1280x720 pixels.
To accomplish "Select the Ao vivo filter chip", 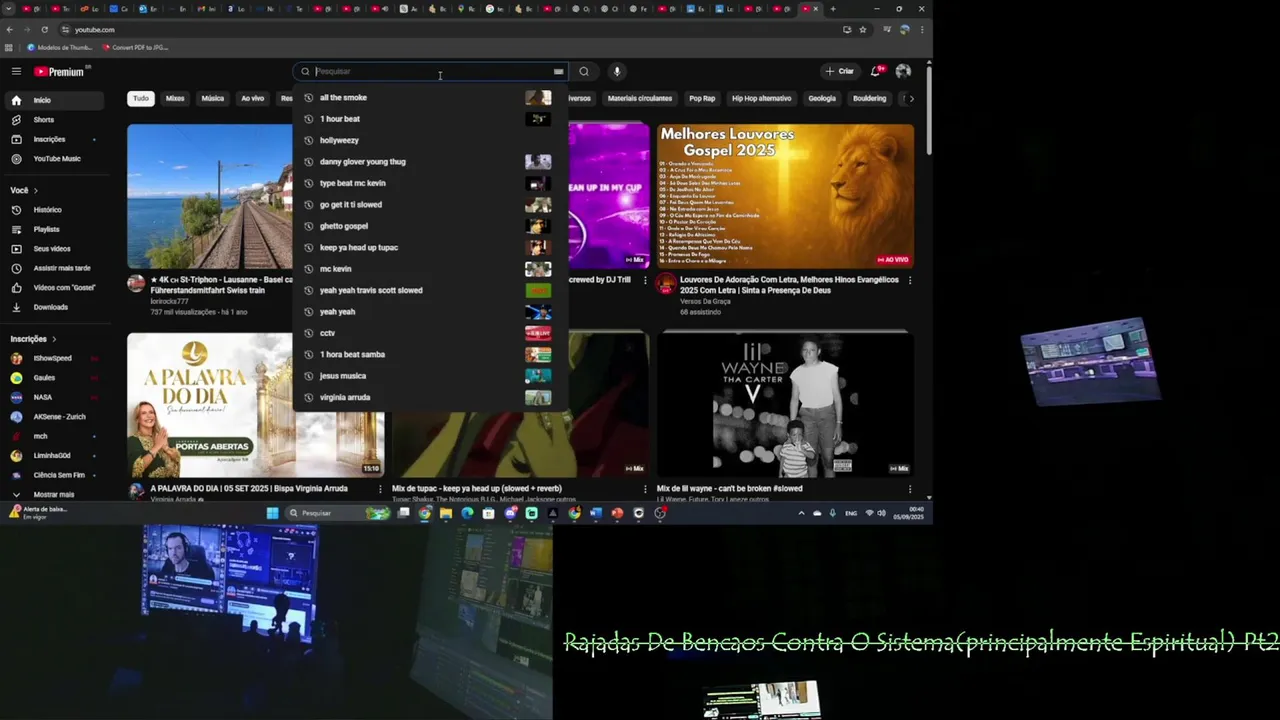I will [x=253, y=98].
